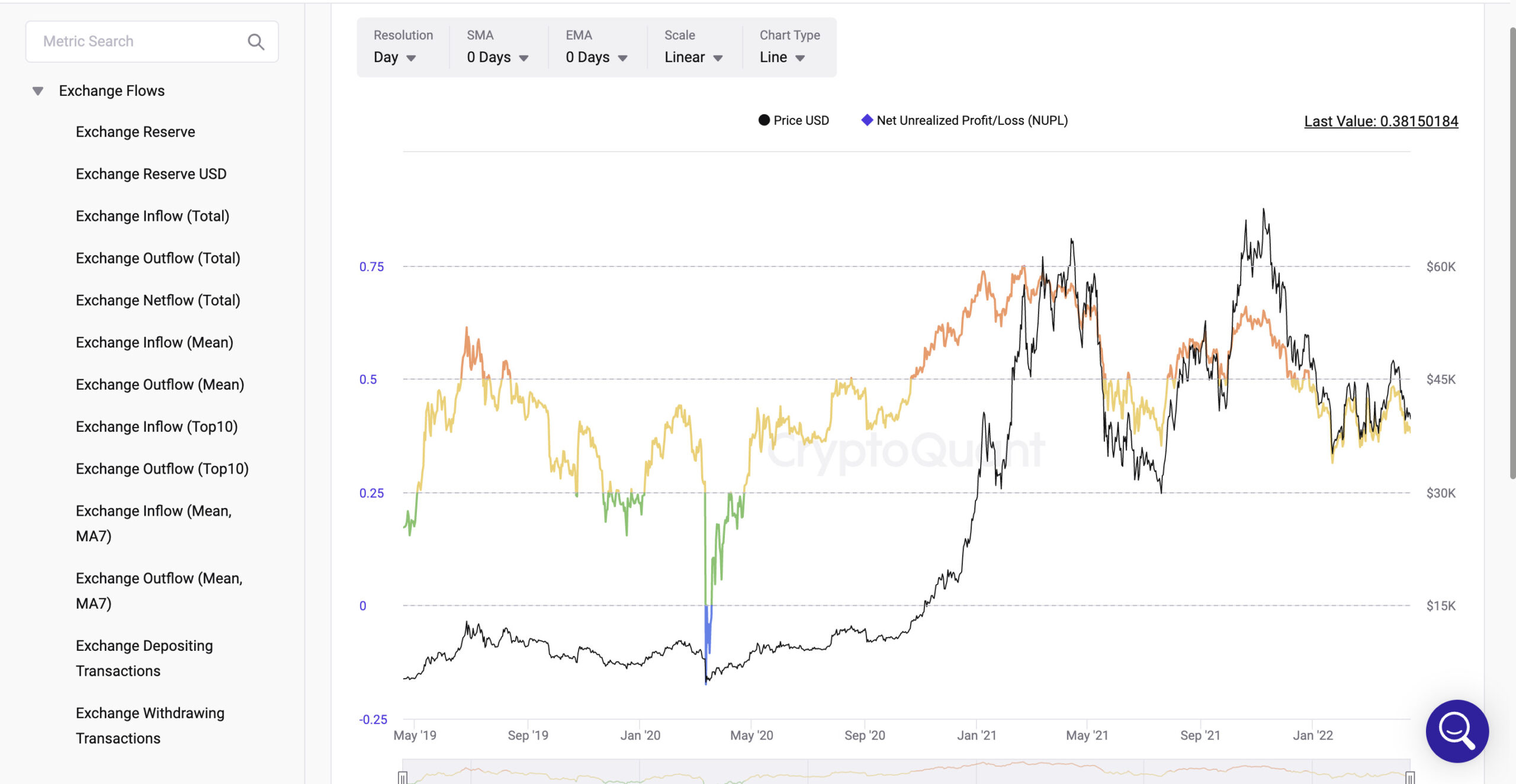Click the Net Unrealized Profit/Loss (NUPL) label

972,120
